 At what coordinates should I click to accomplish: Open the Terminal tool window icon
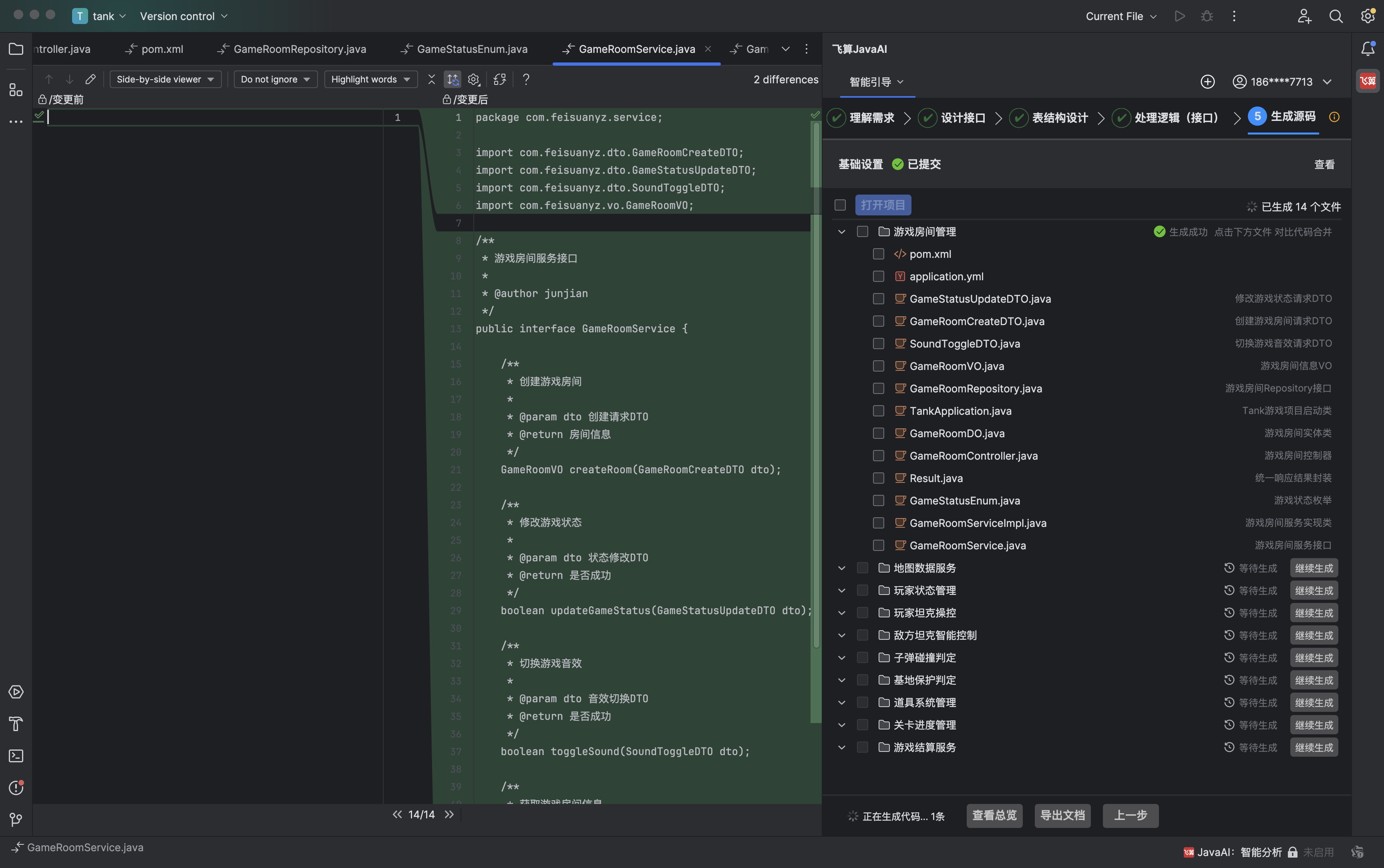pyautogui.click(x=16, y=756)
